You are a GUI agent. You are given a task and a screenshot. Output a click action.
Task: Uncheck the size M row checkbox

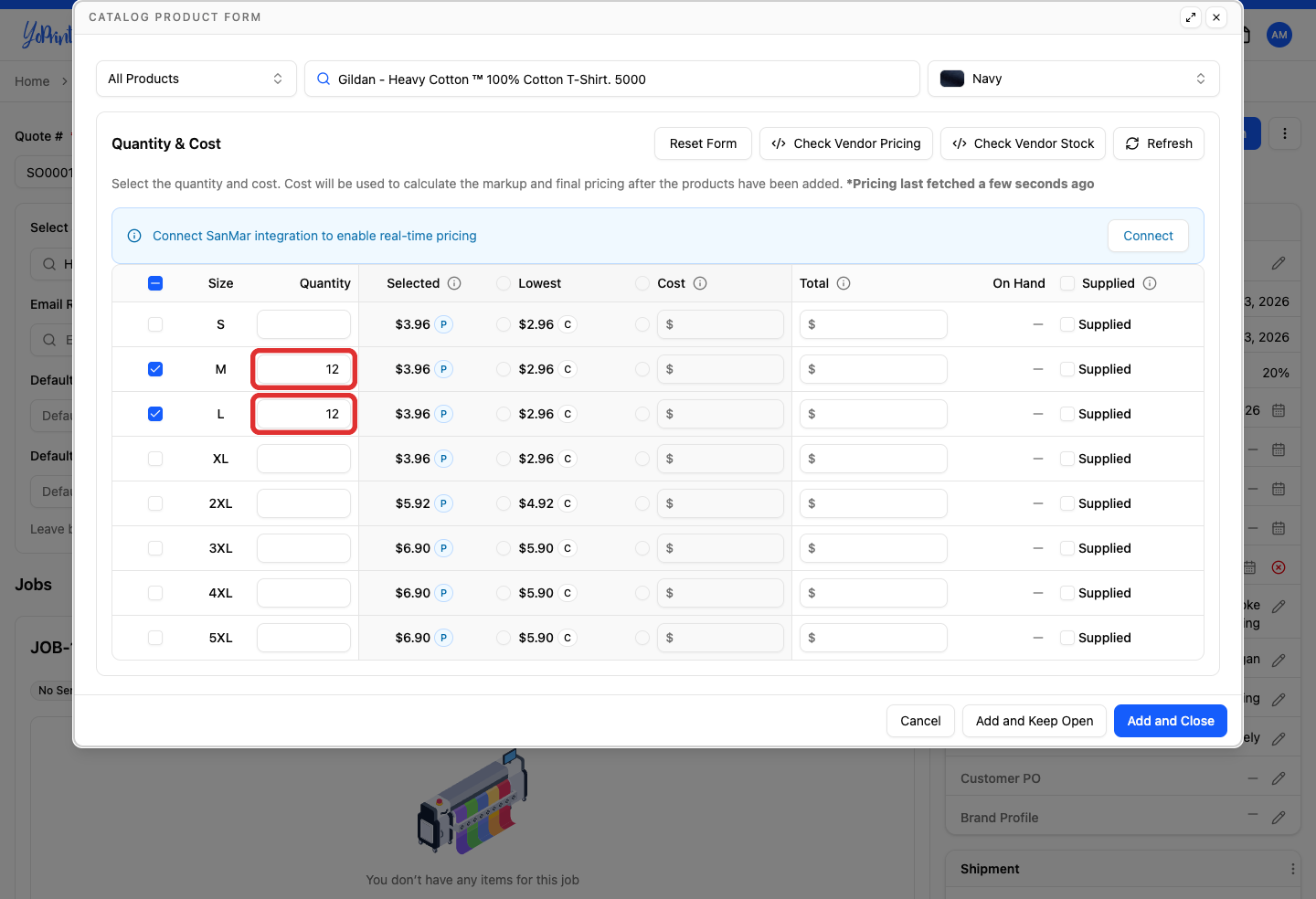click(x=155, y=369)
